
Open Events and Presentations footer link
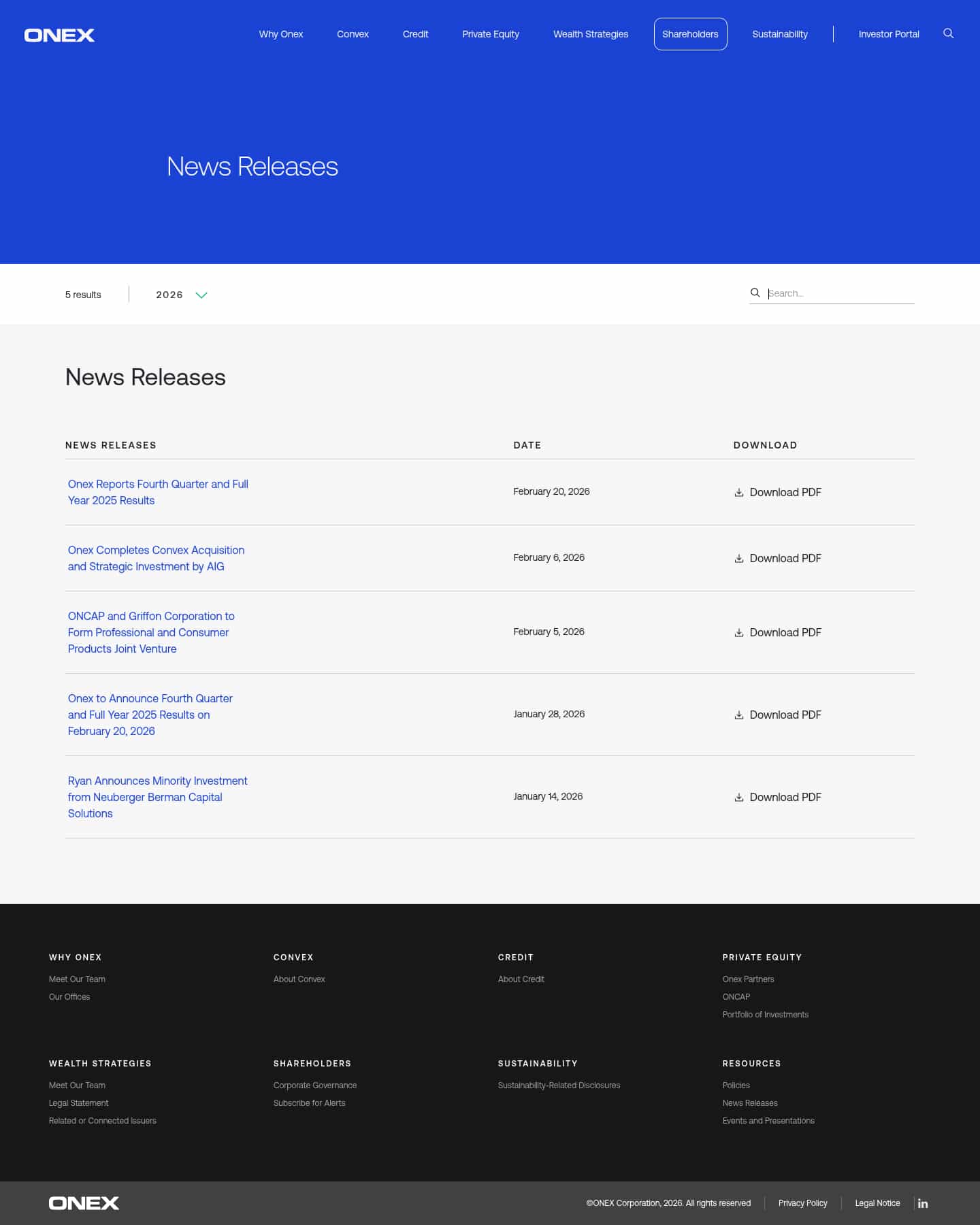click(x=768, y=1121)
